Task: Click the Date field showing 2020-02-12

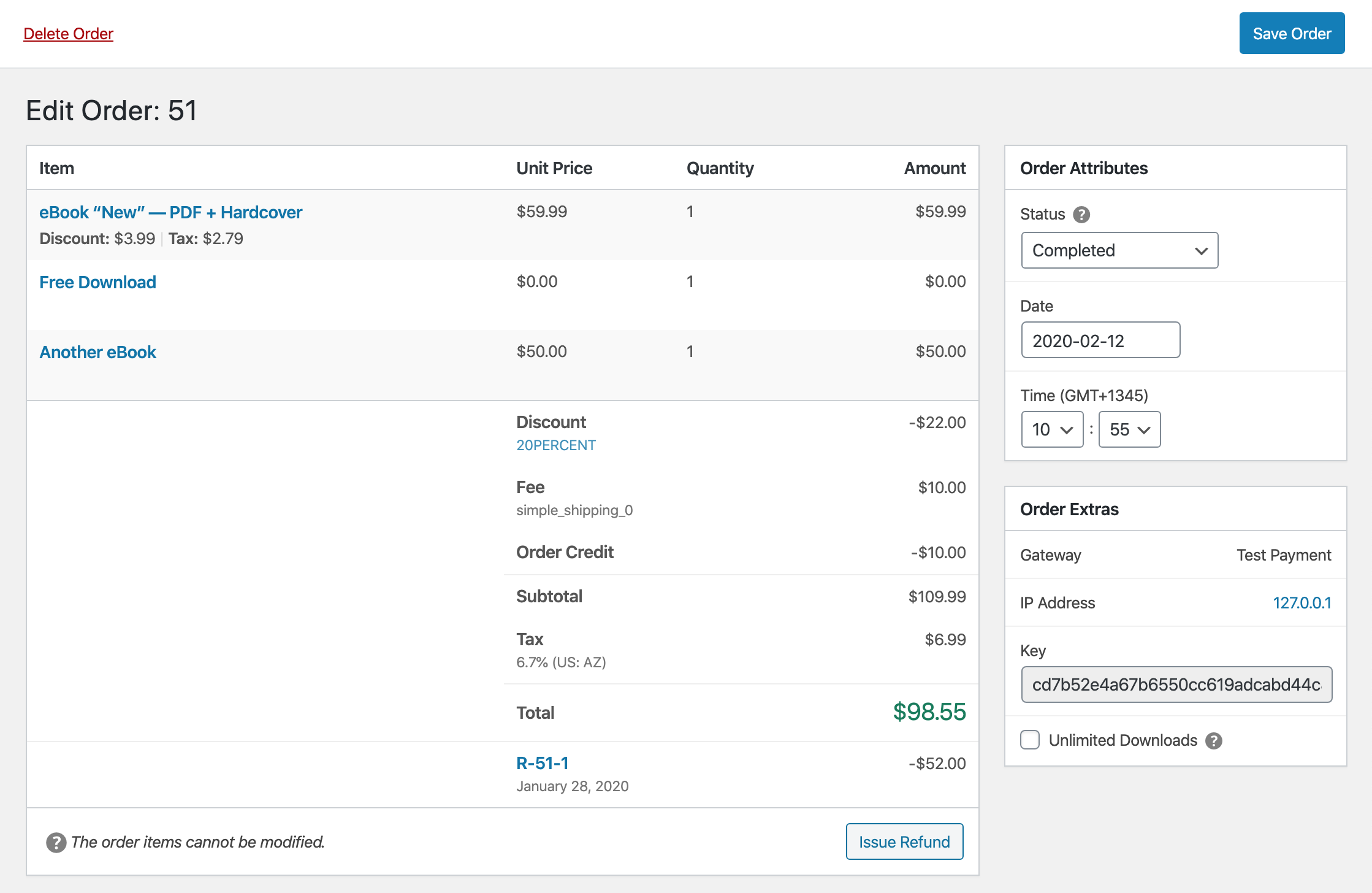Action: [1100, 340]
